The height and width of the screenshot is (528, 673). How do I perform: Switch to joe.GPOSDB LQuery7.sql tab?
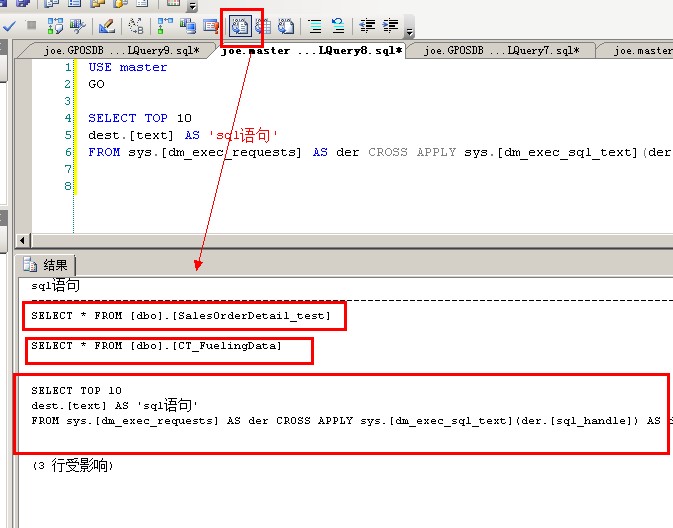pos(501,51)
